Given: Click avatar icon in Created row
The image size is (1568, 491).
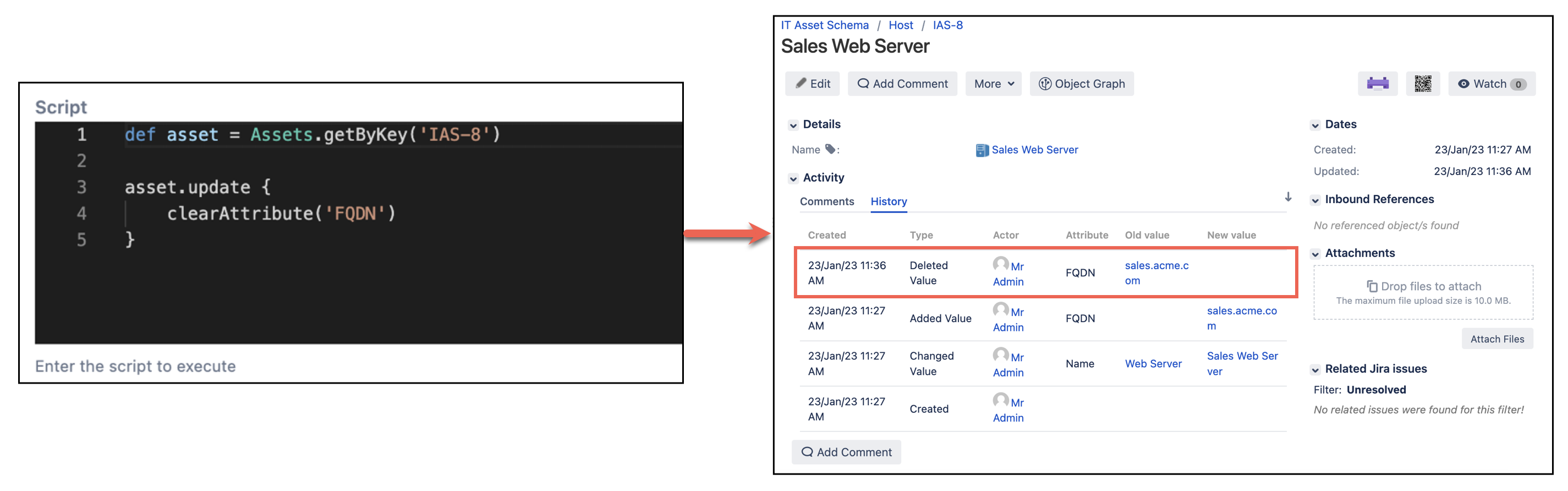Looking at the screenshot, I should 1001,400.
